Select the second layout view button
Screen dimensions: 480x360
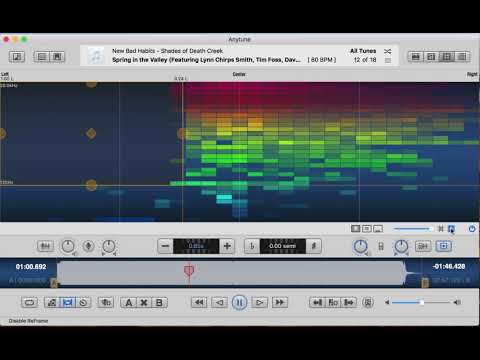click(431, 57)
